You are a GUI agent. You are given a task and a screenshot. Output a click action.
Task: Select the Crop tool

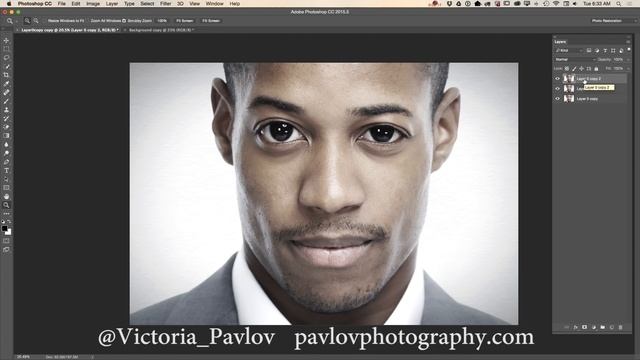coord(6,75)
